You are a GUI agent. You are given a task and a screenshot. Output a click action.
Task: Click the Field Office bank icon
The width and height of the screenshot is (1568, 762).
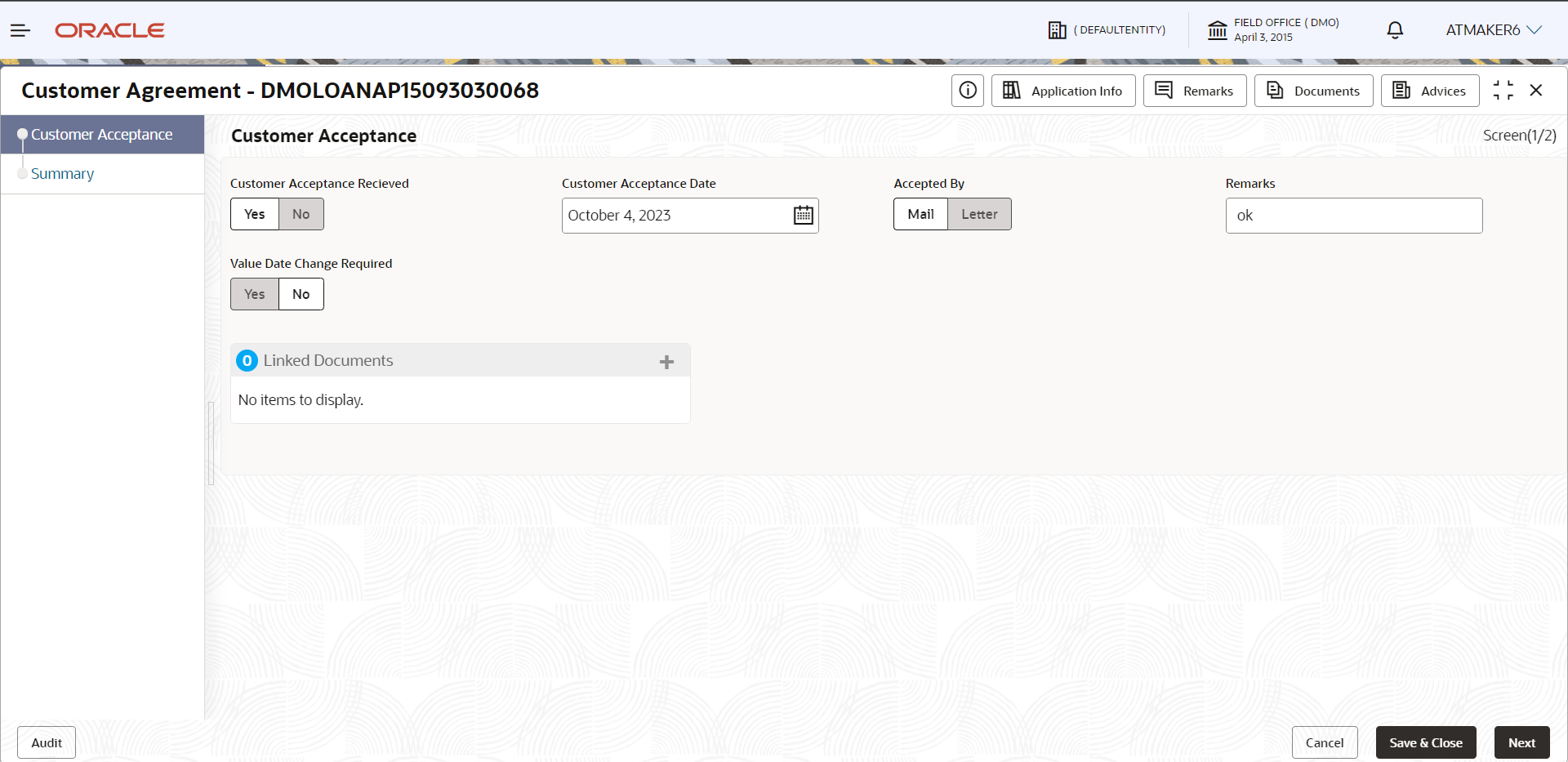point(1217,30)
